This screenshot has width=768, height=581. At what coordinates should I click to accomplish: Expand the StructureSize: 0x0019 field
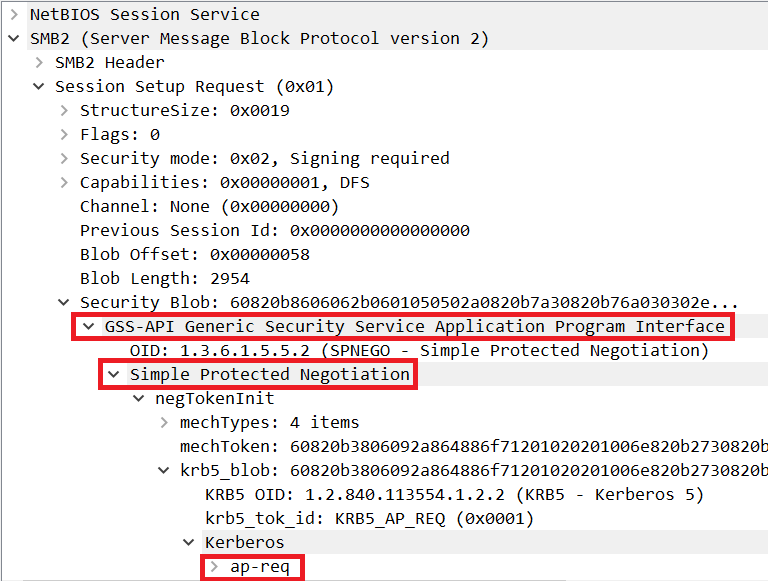64,111
